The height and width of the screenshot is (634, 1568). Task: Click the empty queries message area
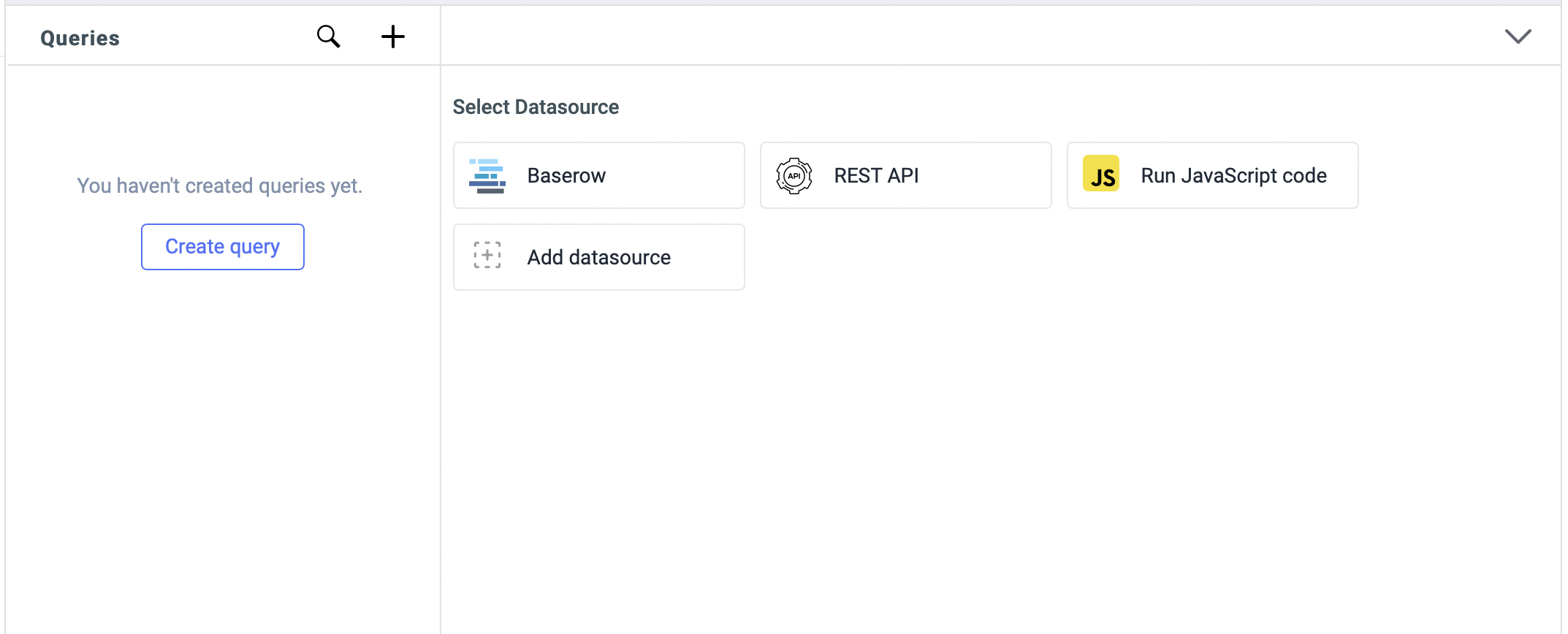(219, 186)
